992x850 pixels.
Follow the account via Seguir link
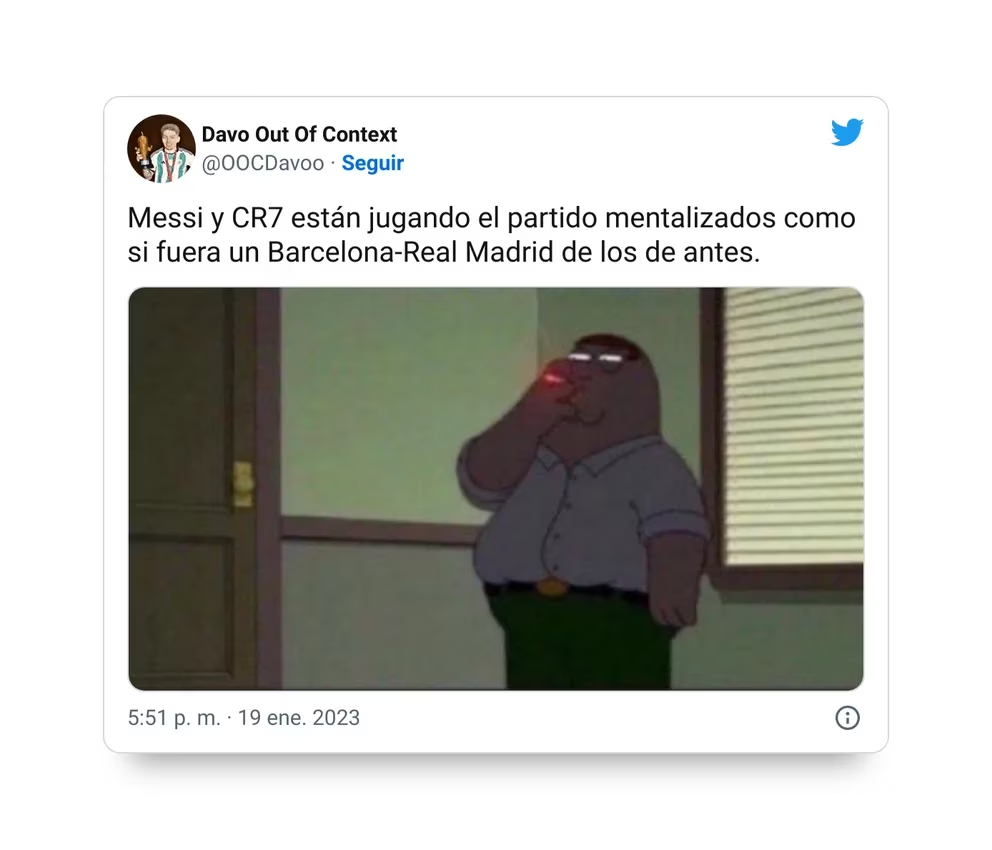[x=373, y=163]
